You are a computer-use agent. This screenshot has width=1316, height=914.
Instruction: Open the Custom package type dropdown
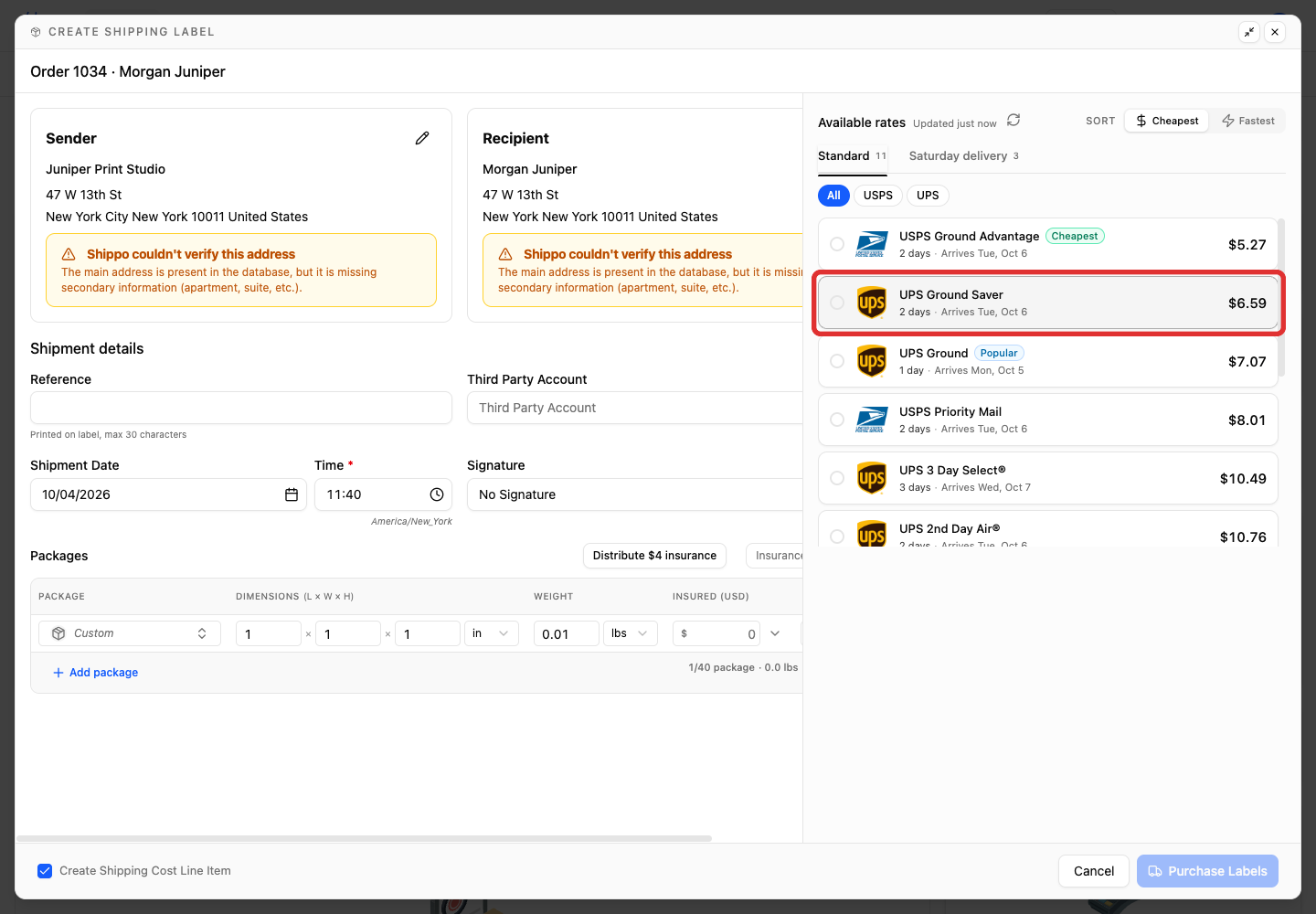130,633
